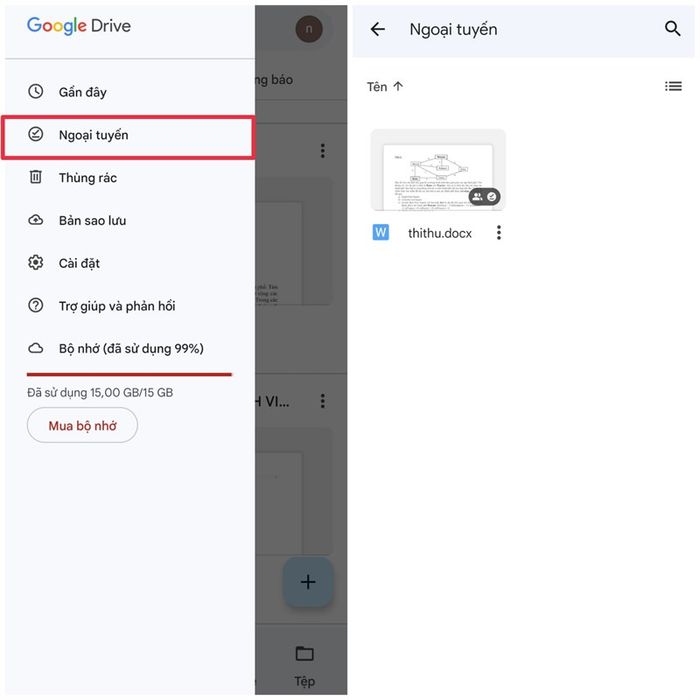Open the upper file's three-dot menu in dimmed list
700x700 pixels.
(323, 151)
